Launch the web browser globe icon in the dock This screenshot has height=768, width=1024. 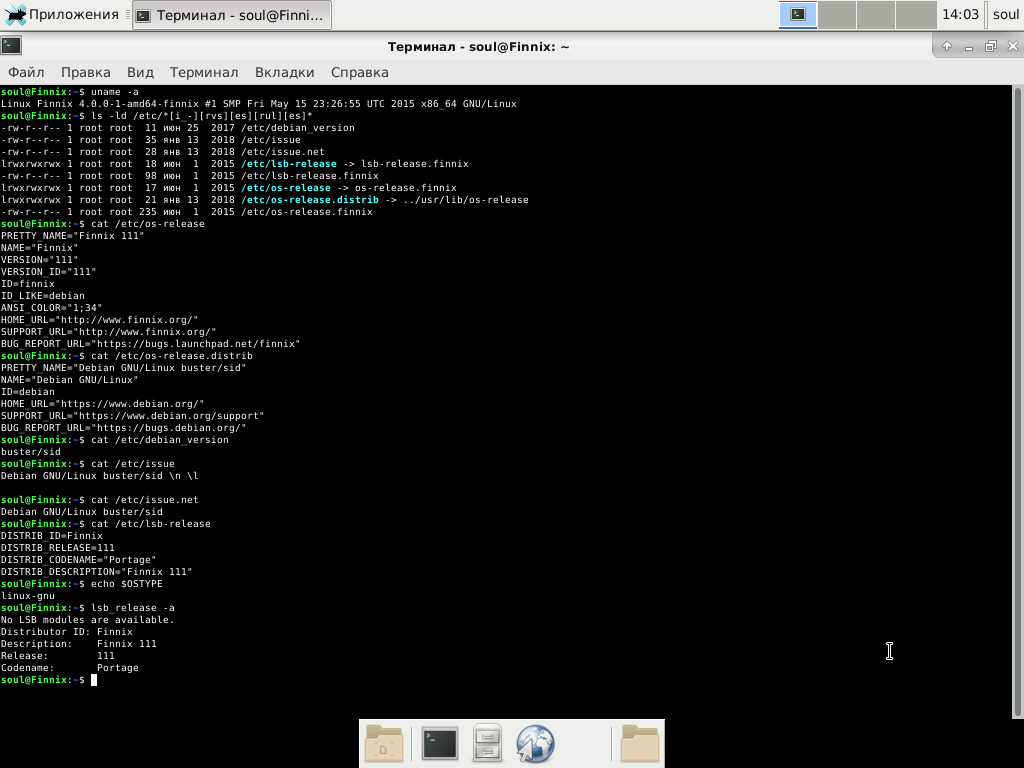536,743
